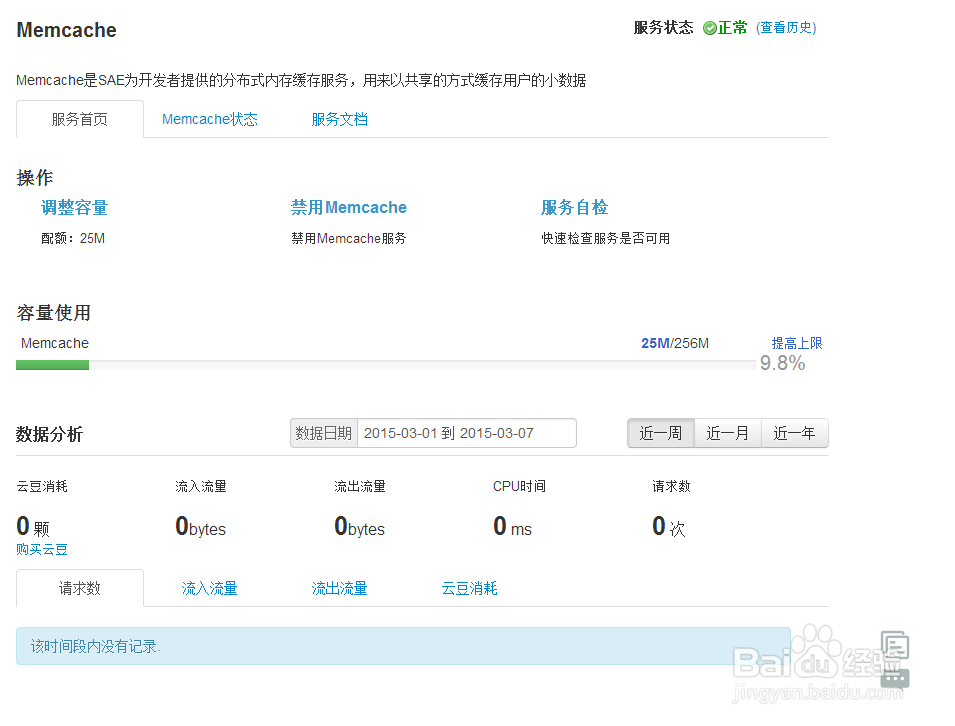Switch to 流入流量 chart tab
This screenshot has width=955, height=726.
[210, 588]
